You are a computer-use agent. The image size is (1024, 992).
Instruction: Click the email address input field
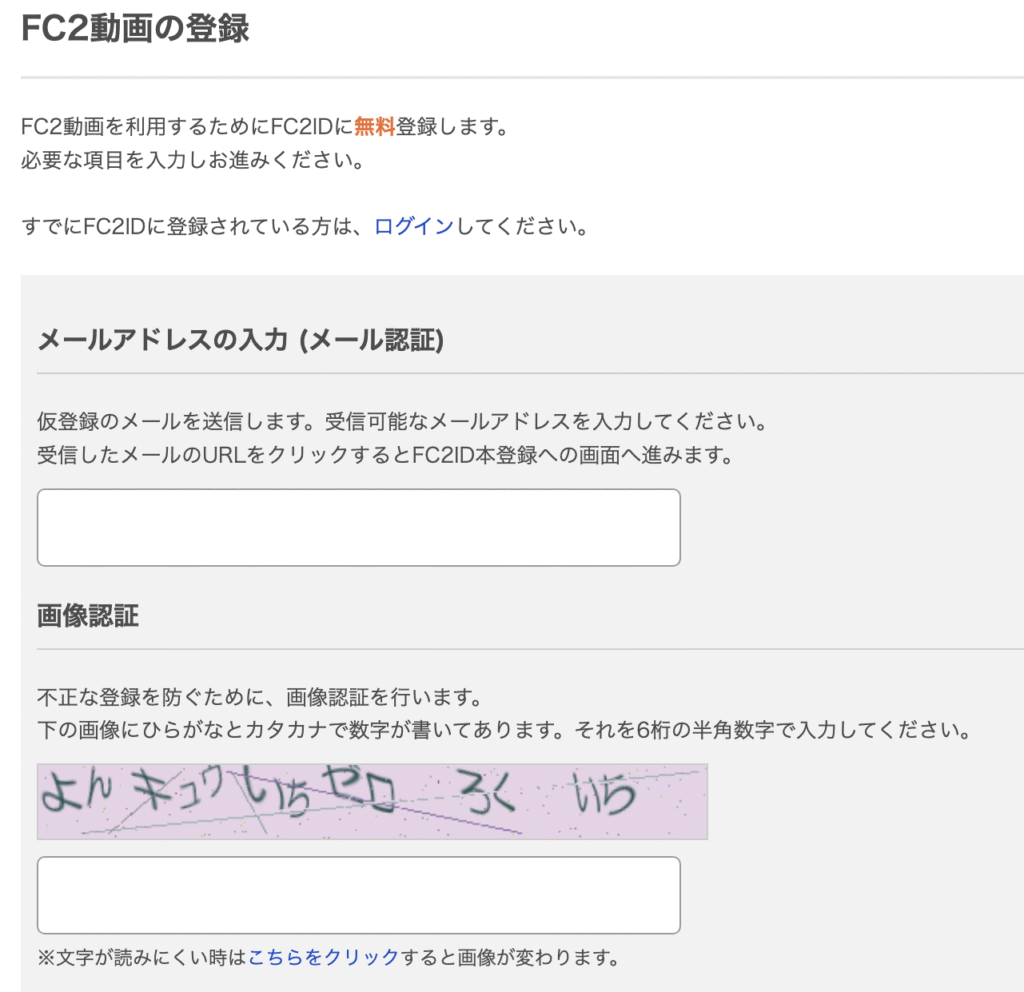point(358,527)
